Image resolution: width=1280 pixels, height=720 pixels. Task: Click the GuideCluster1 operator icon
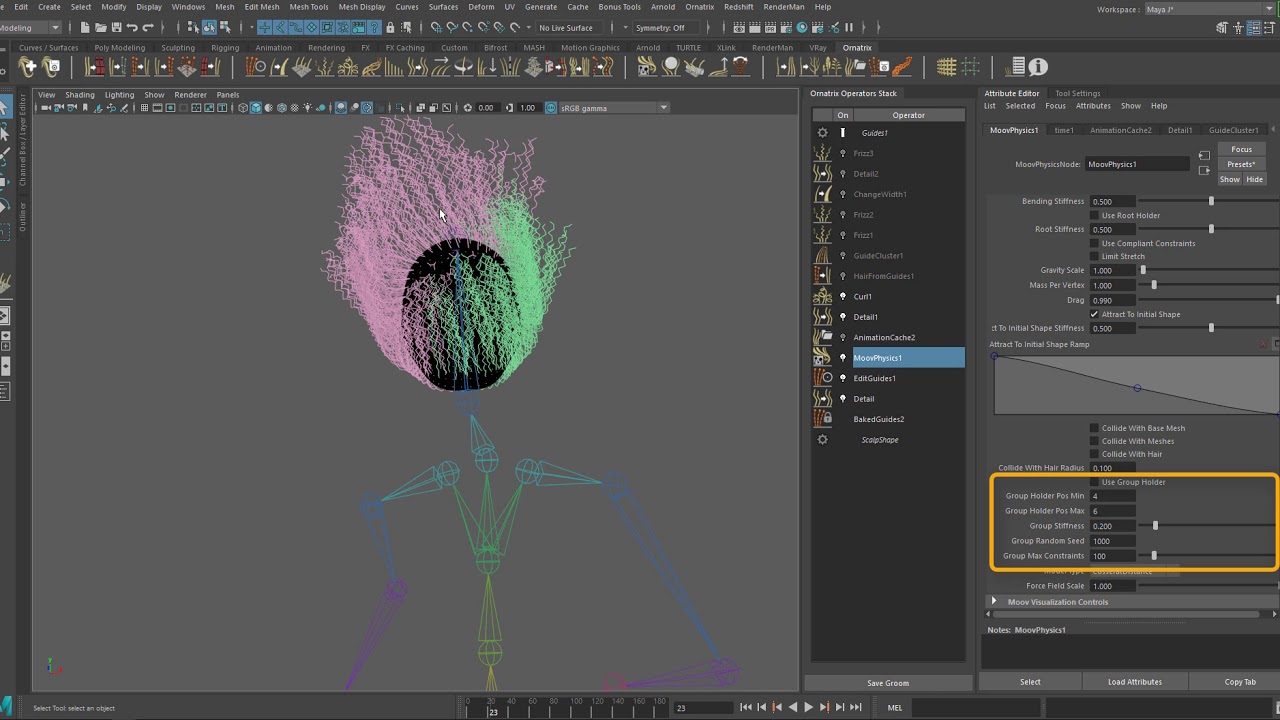823,255
